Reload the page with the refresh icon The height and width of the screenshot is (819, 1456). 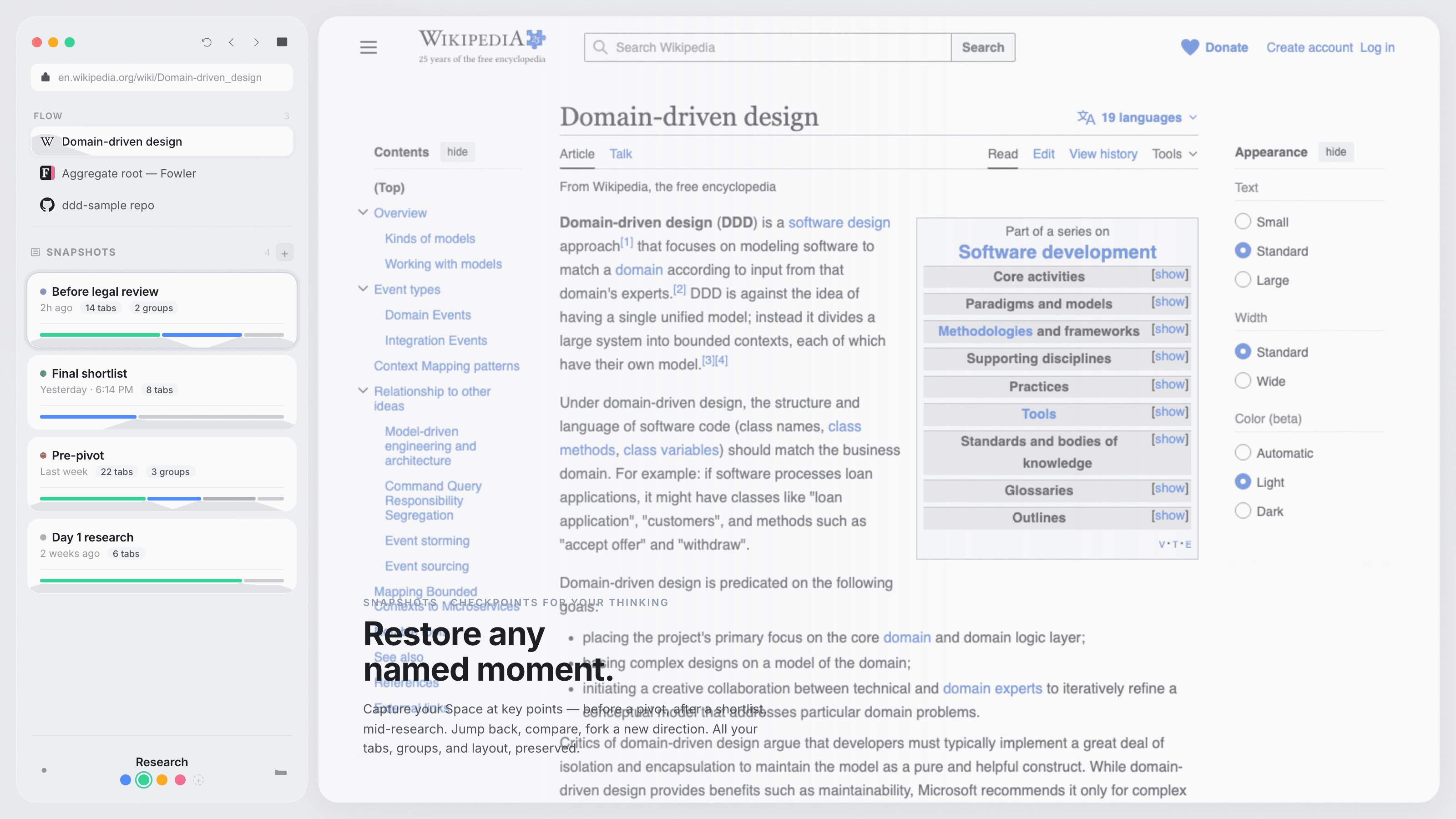[x=206, y=42]
